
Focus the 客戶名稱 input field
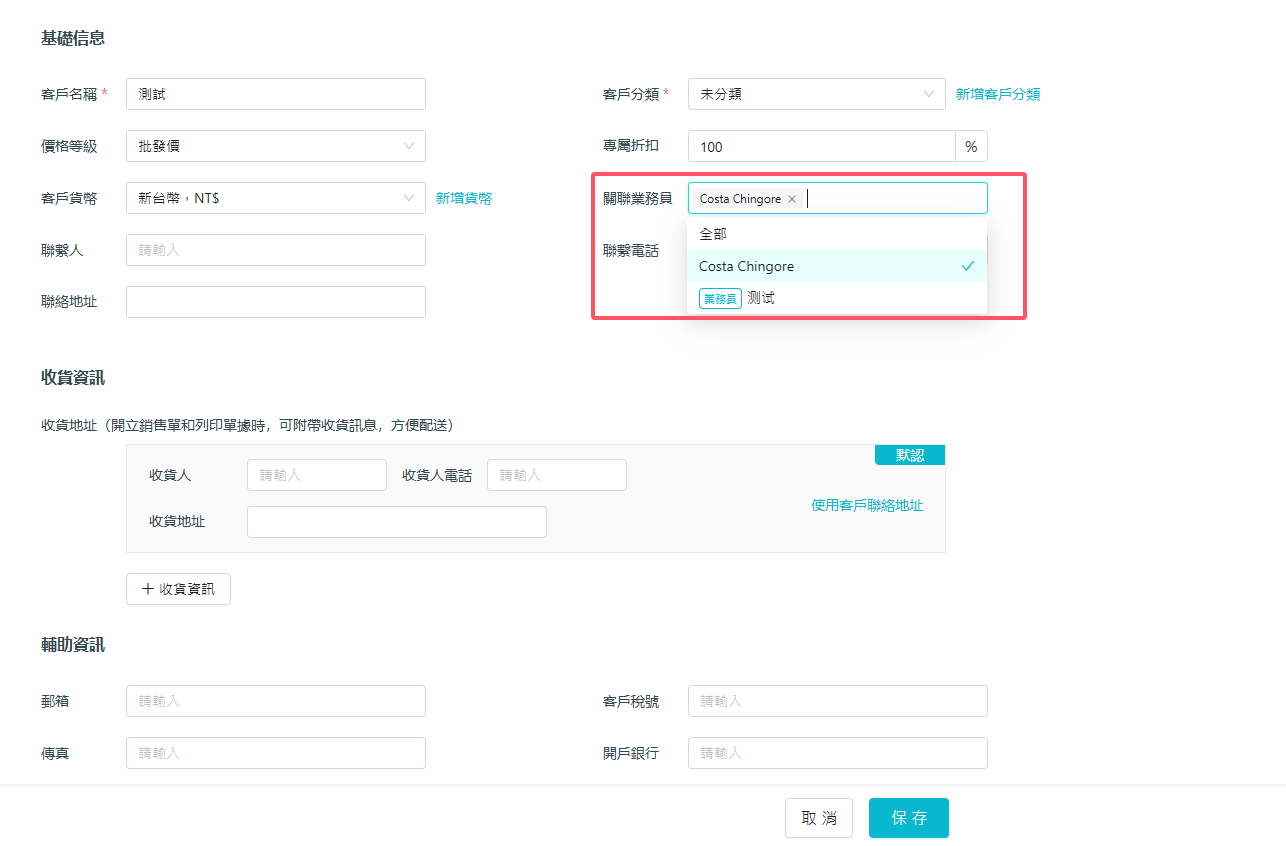(x=275, y=94)
